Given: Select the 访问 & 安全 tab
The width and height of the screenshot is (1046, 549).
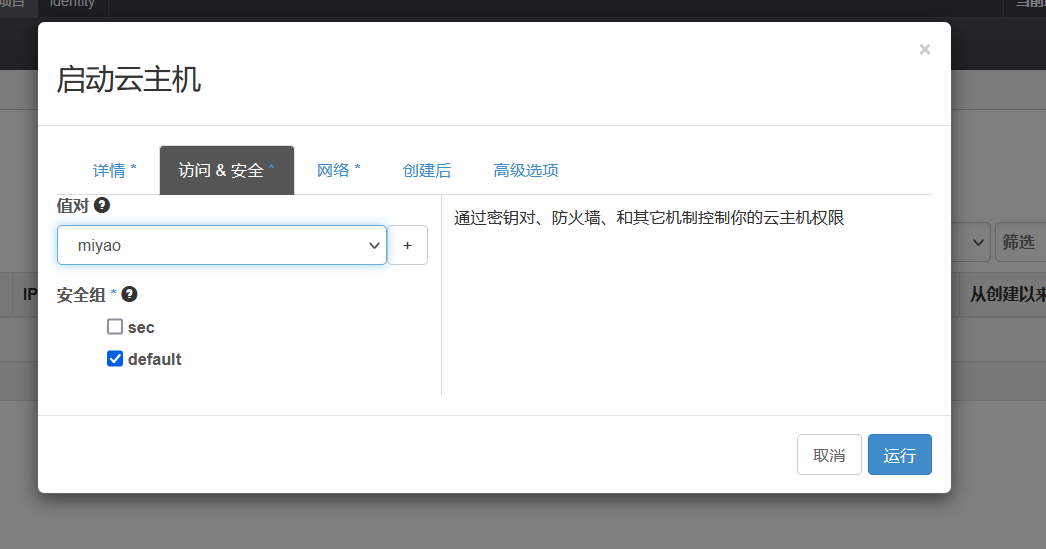Looking at the screenshot, I should (227, 171).
